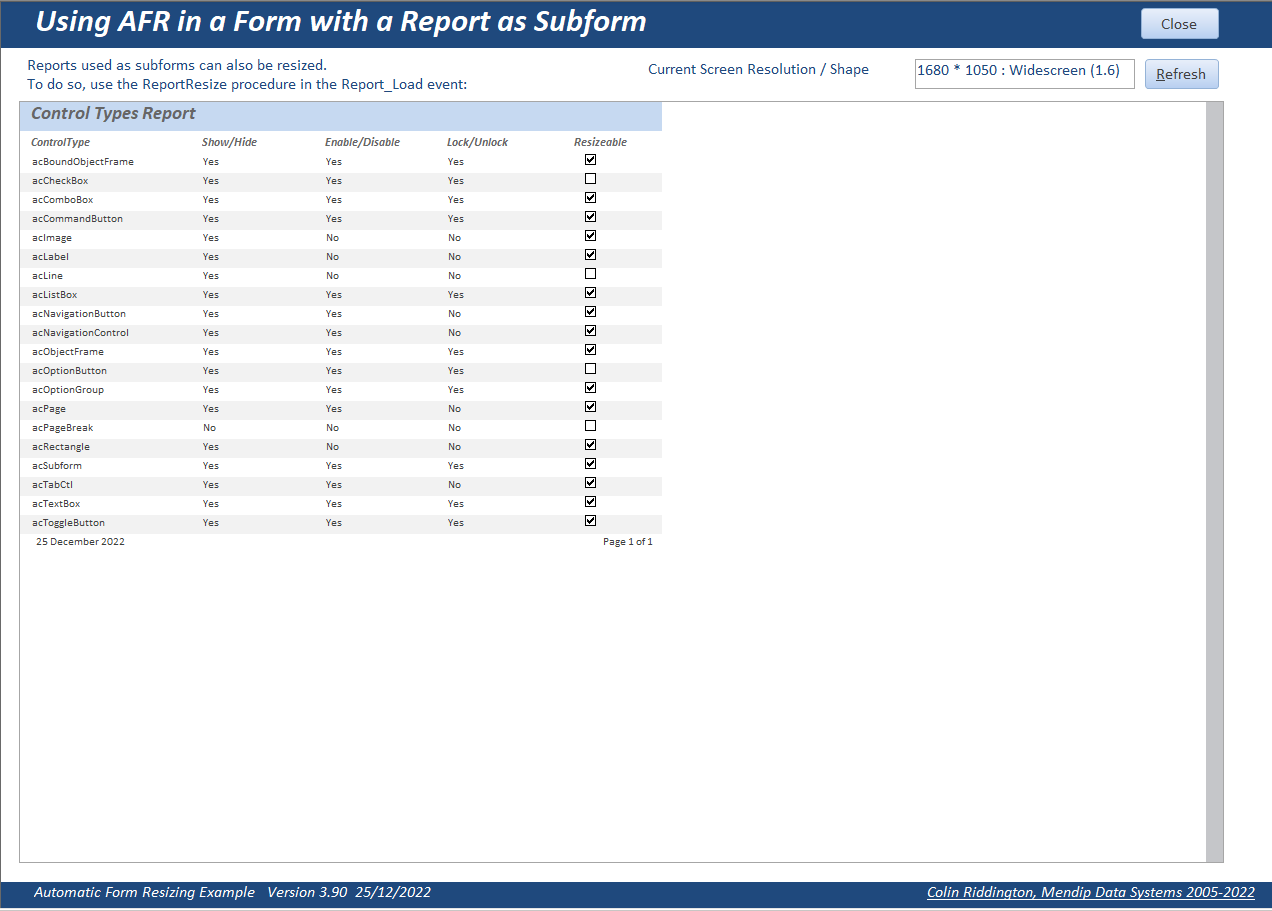Click the 25 December 2022 report date
Image resolution: width=1272 pixels, height=911 pixels.
[80, 541]
